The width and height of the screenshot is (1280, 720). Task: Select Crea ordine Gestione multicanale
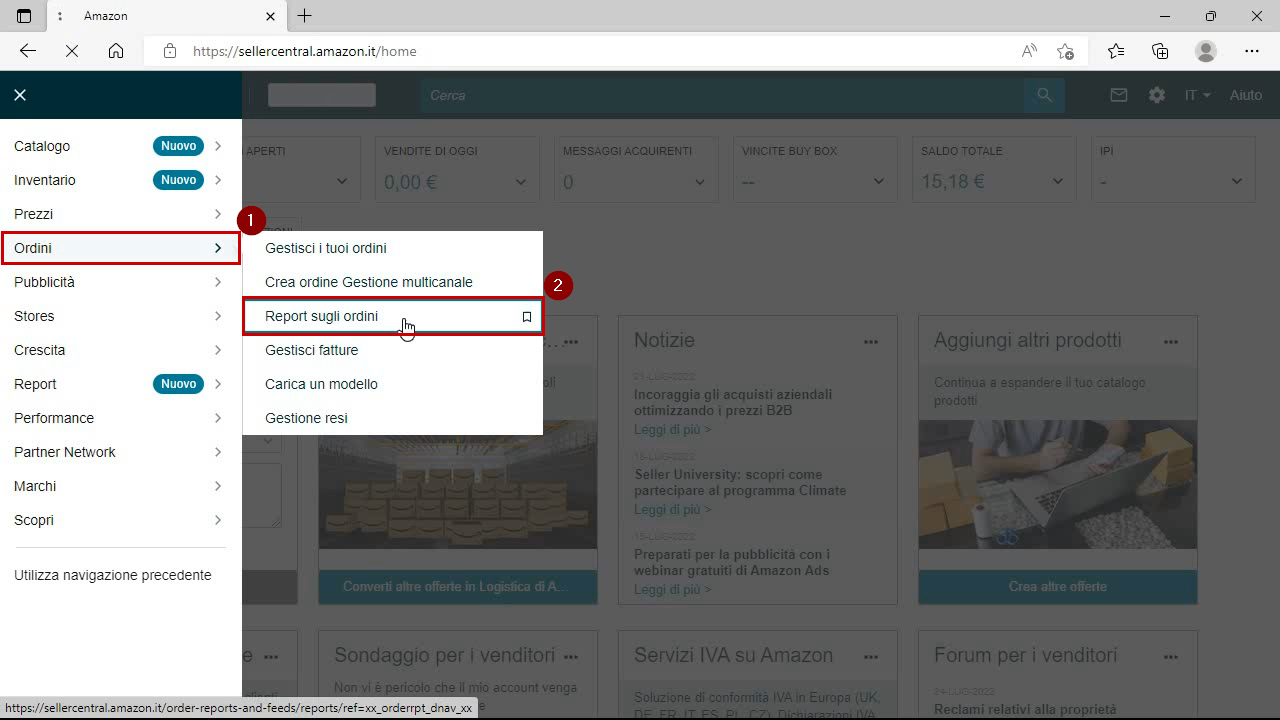[369, 282]
